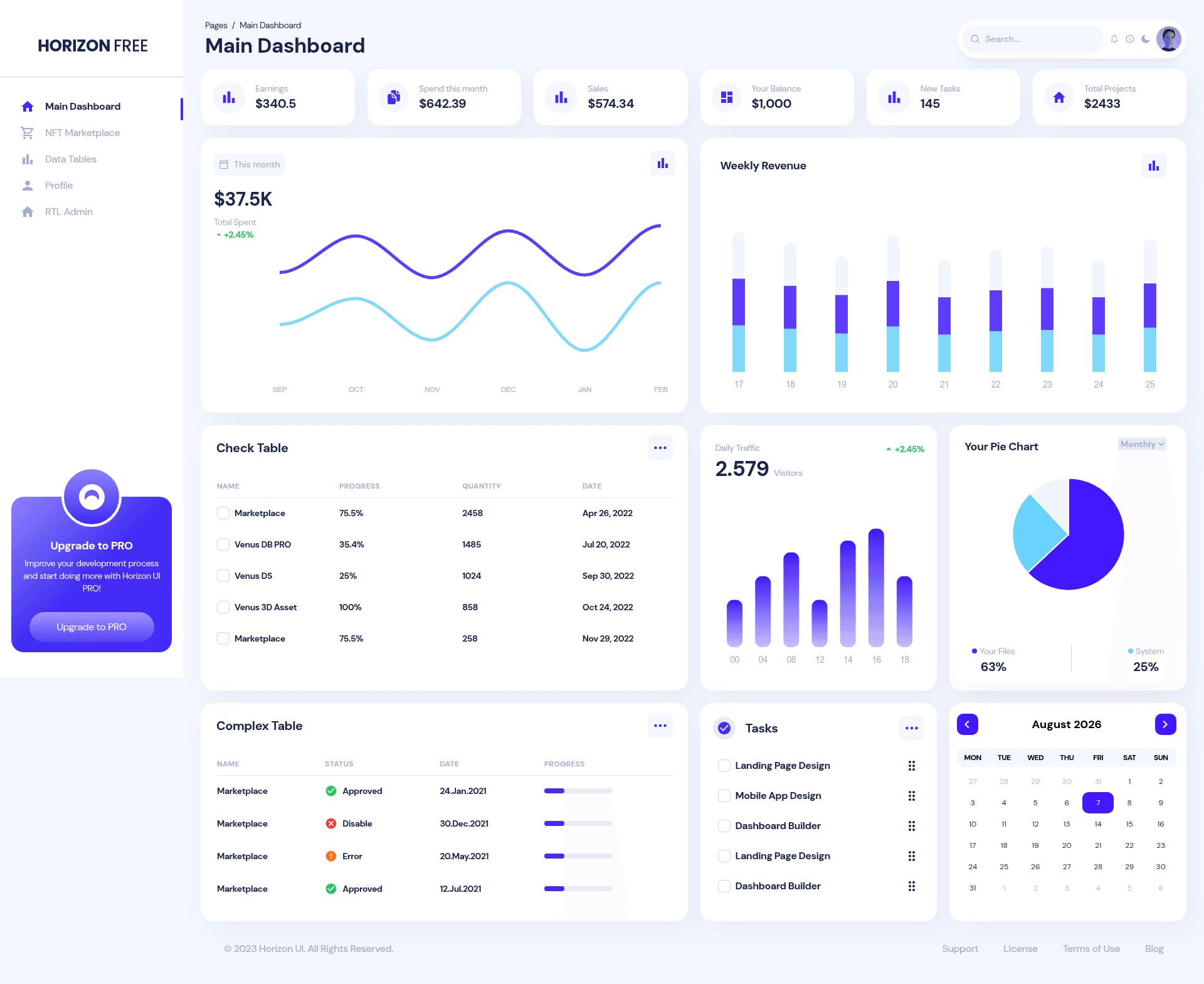Open the Terms of Use footer link

click(1091, 949)
